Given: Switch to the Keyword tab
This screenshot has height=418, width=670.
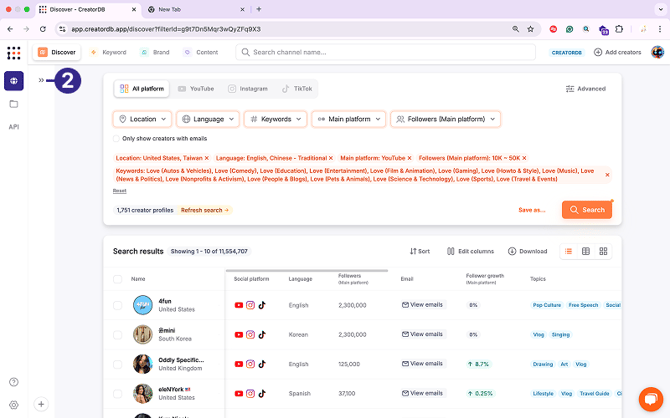Looking at the screenshot, I should pyautogui.click(x=108, y=52).
